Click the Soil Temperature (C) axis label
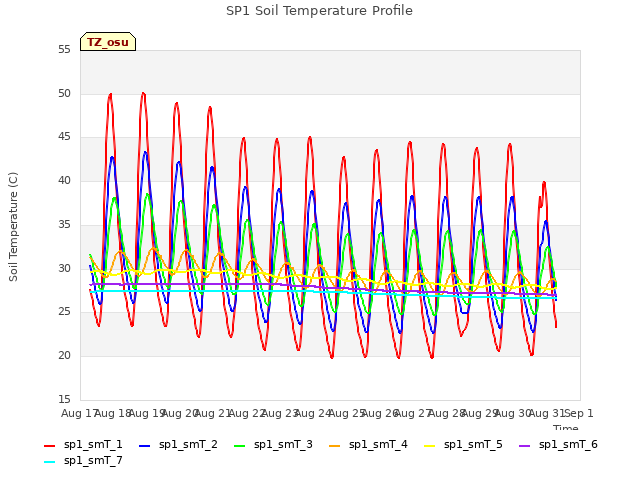640x480 pixels. 13,227
